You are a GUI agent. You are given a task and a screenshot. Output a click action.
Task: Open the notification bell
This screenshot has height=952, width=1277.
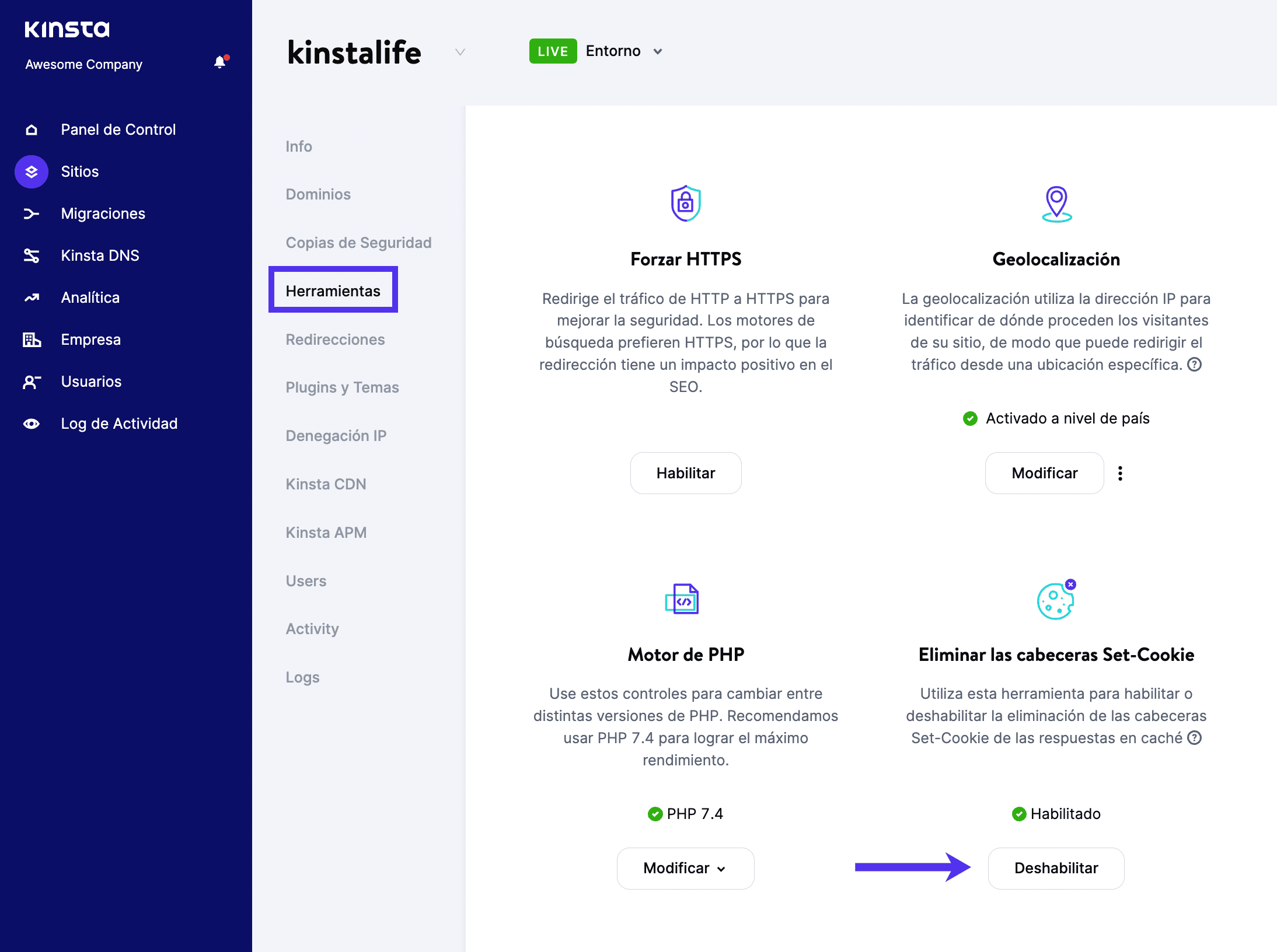coord(220,62)
